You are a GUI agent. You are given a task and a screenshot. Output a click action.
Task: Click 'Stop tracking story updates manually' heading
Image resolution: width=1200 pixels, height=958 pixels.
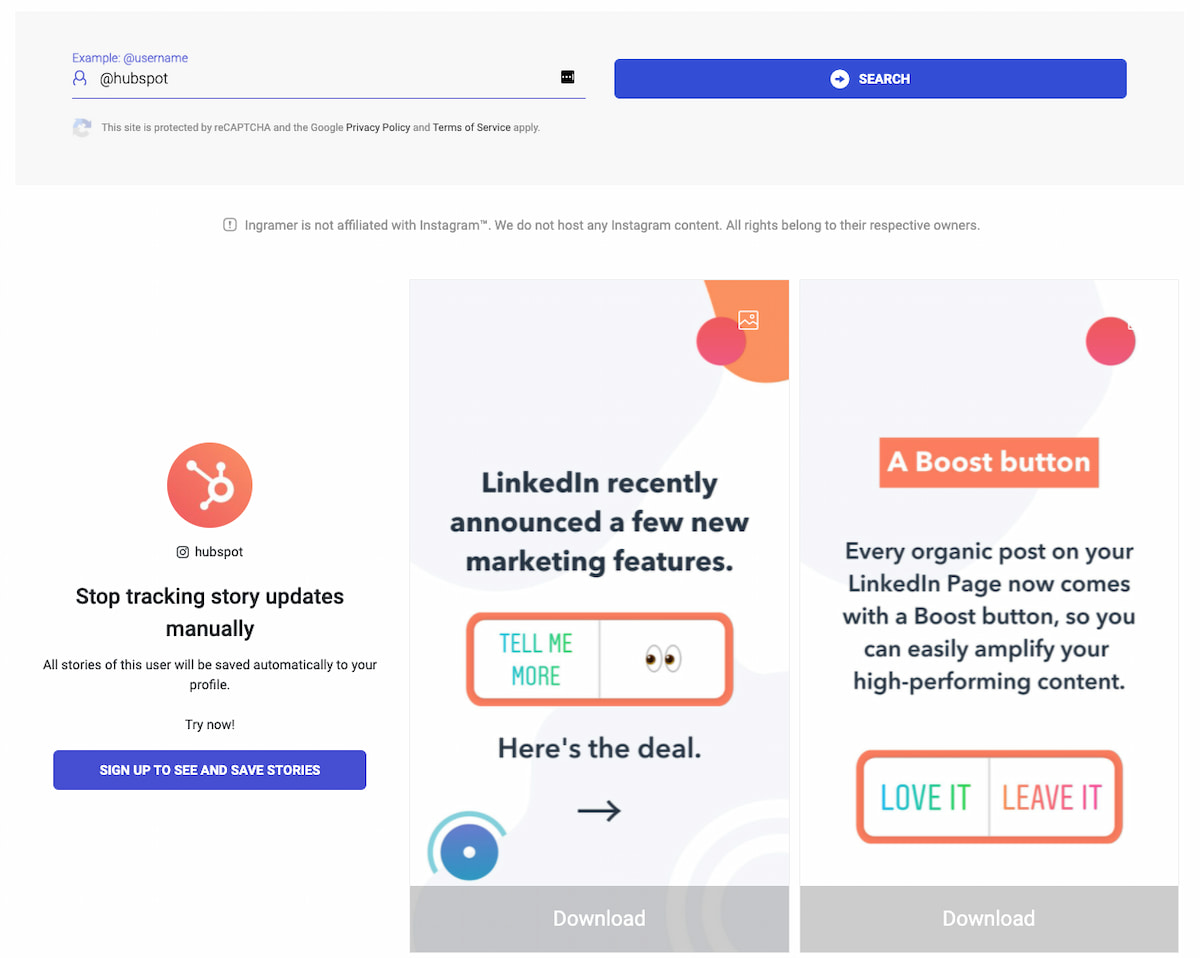(x=210, y=612)
